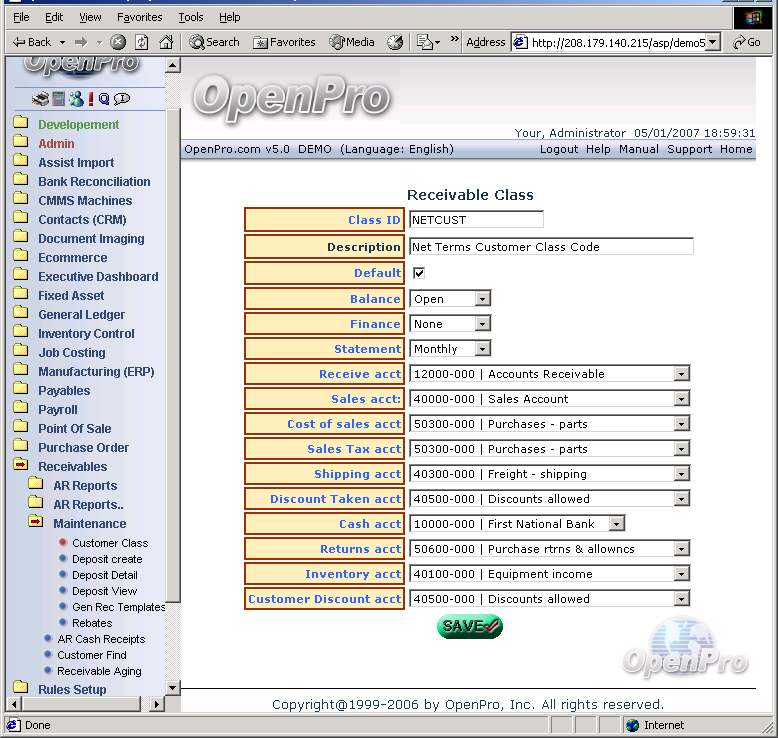The width and height of the screenshot is (778, 738).
Task: Open the Favorites menu
Action: [x=139, y=17]
